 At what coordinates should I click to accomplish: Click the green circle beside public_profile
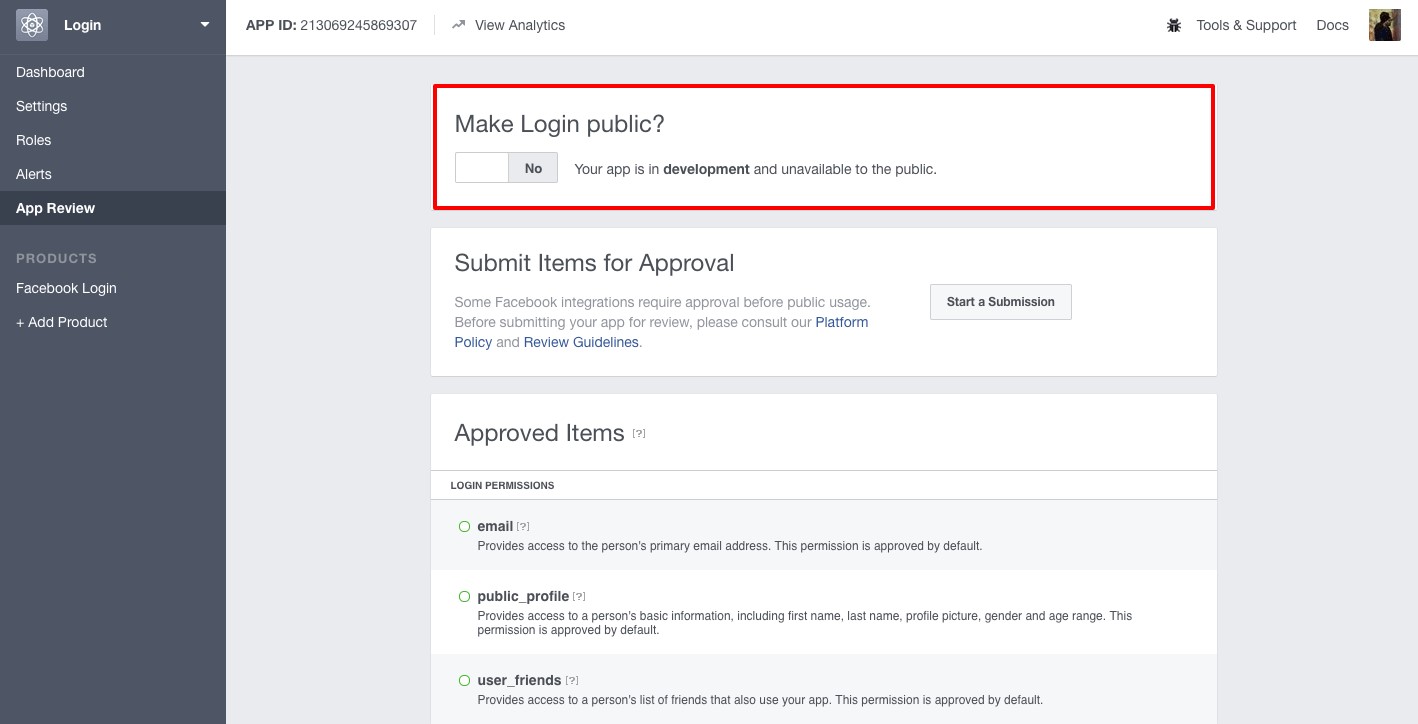464,596
